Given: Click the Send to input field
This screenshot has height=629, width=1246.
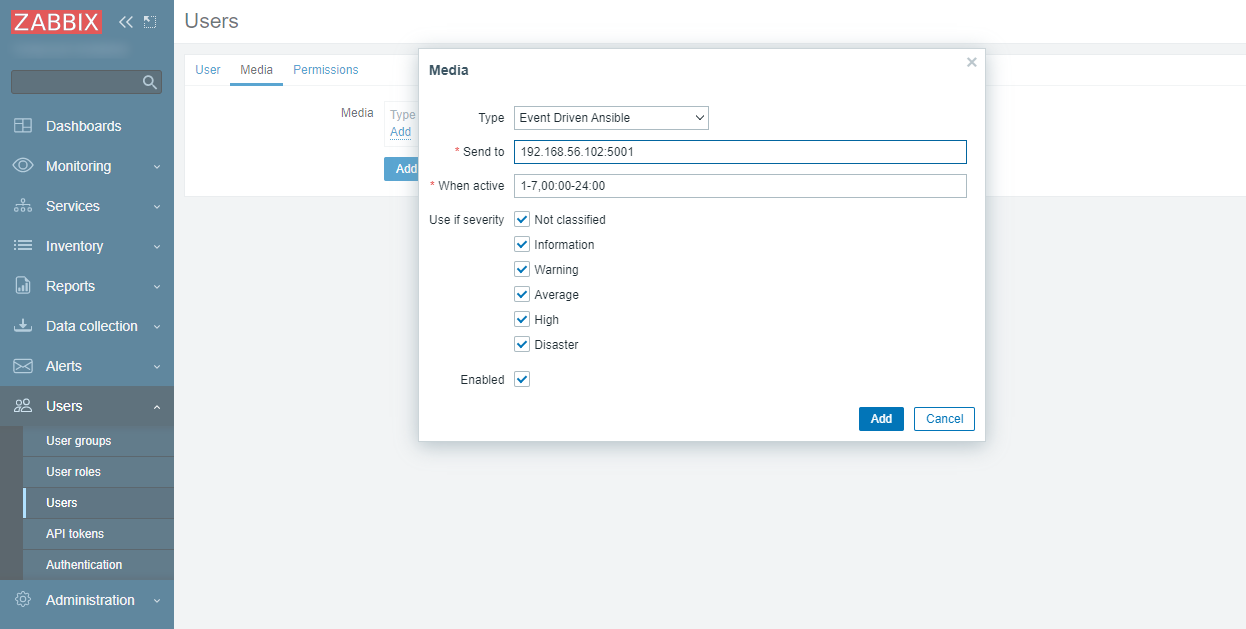Looking at the screenshot, I should click(740, 152).
